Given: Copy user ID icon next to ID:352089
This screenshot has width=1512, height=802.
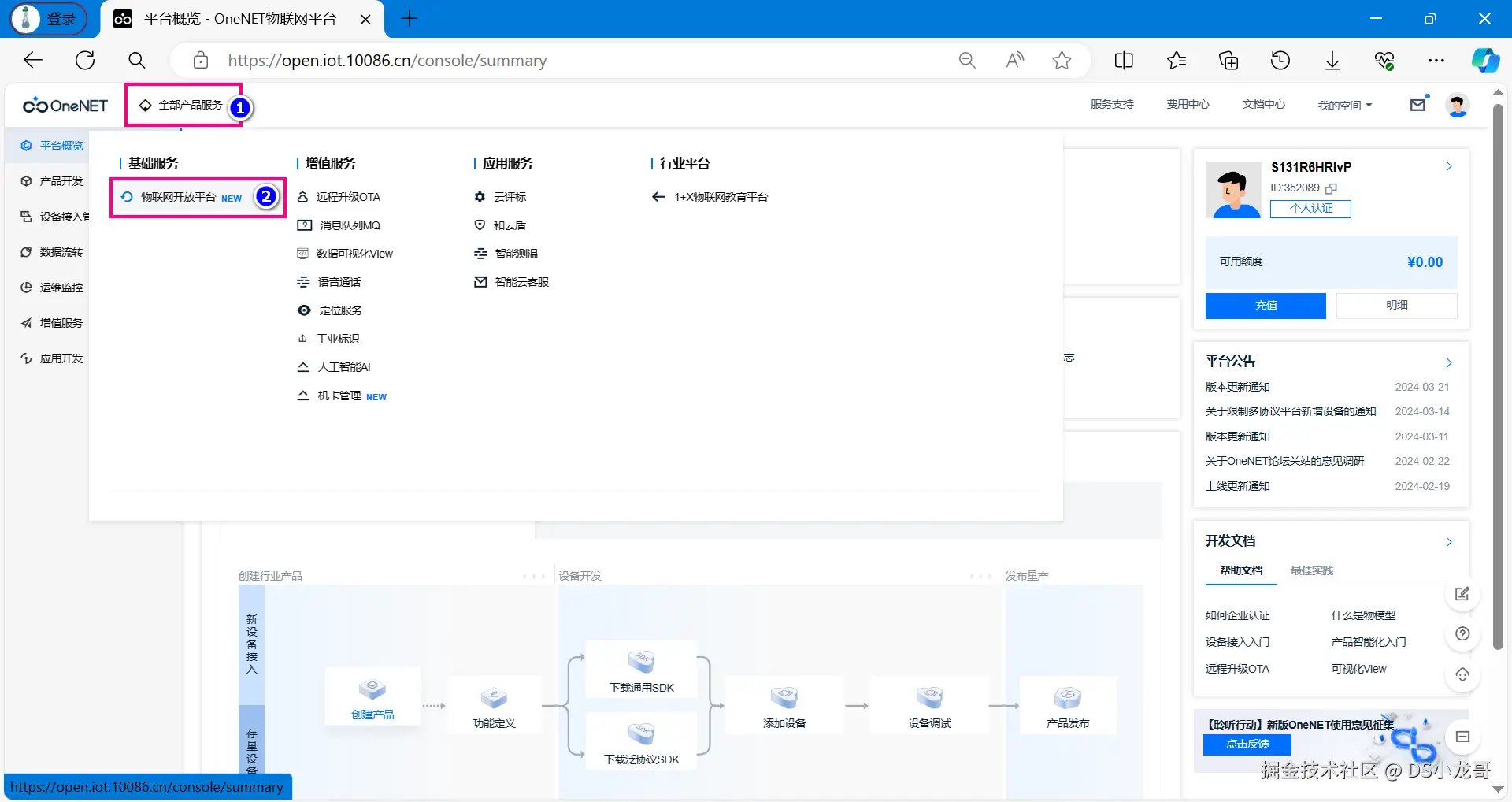Looking at the screenshot, I should pyautogui.click(x=1331, y=188).
